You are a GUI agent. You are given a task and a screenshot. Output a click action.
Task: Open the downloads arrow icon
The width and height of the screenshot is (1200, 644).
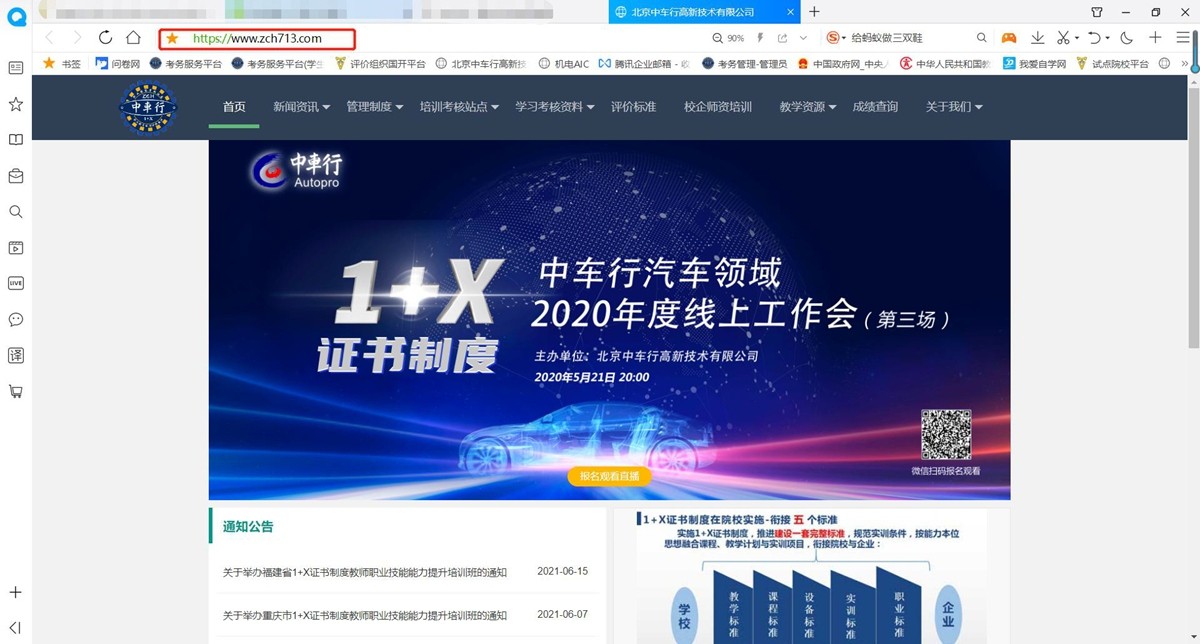pyautogui.click(x=1037, y=38)
